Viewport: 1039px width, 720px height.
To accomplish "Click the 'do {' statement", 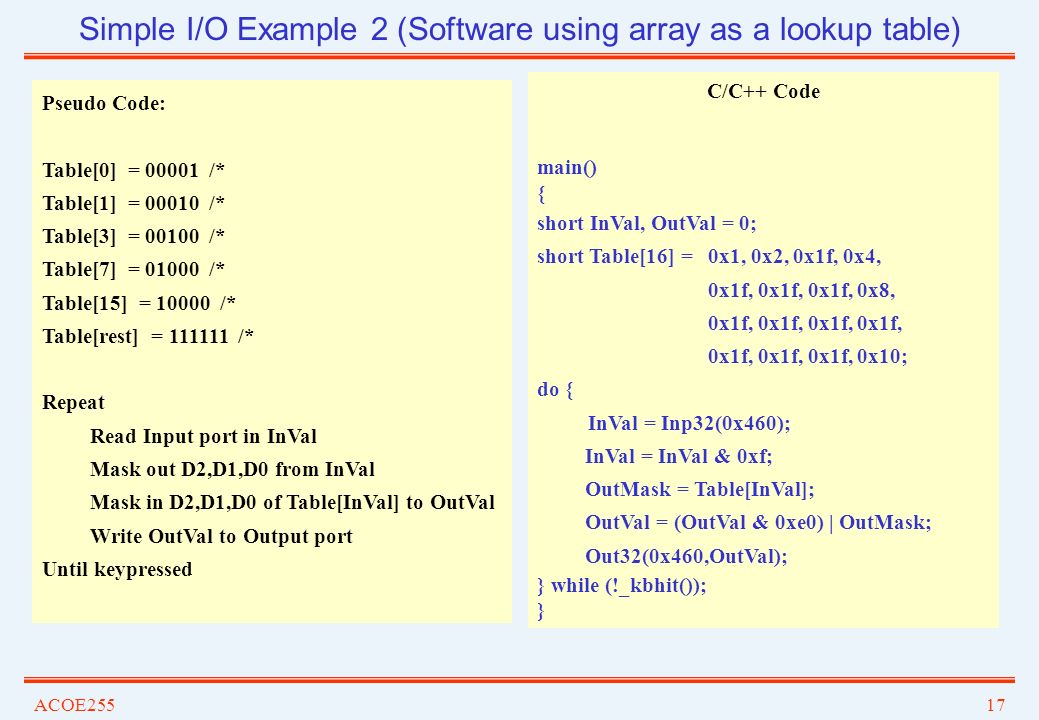I will 555,389.
